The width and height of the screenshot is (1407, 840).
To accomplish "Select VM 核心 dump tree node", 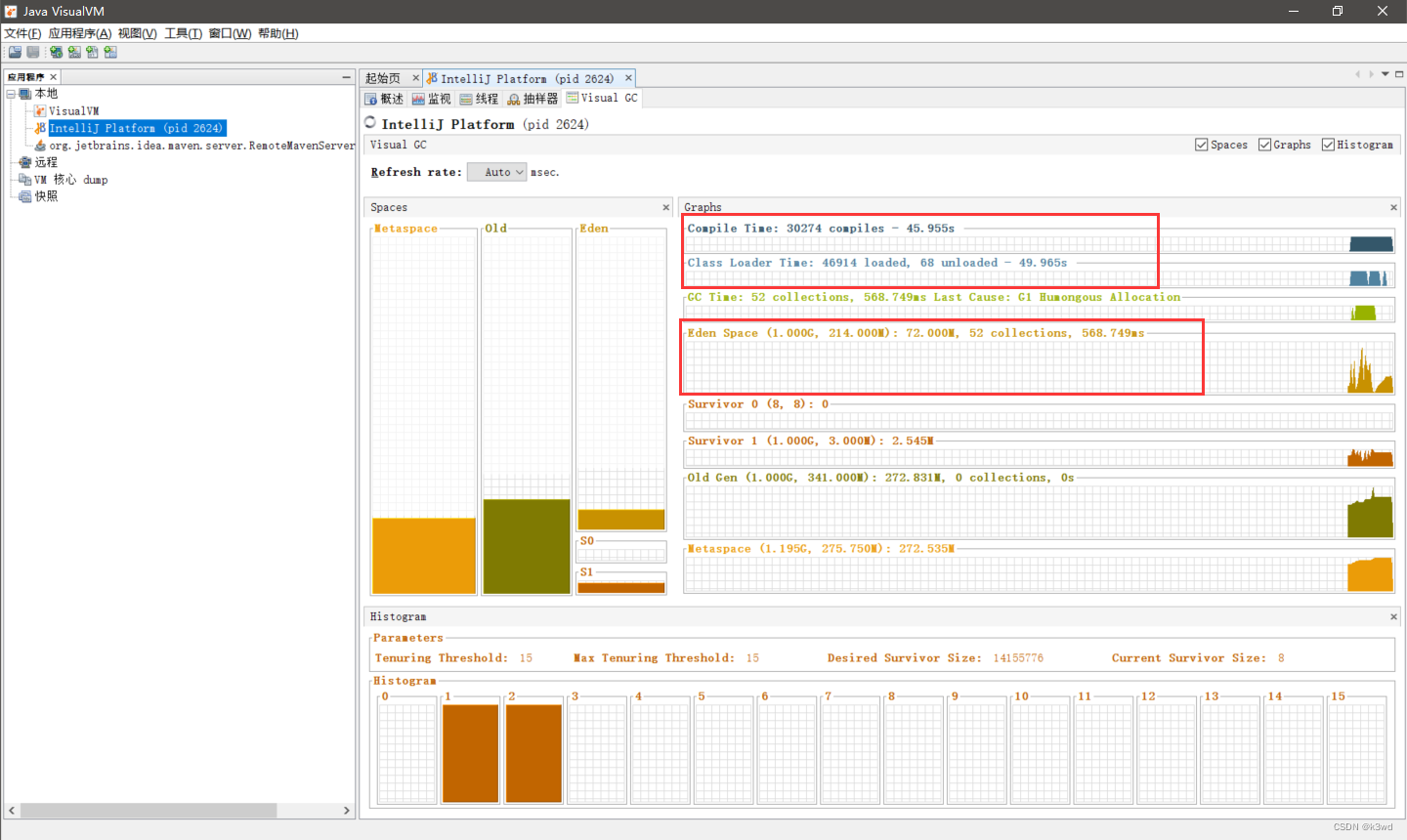I will pos(71,180).
